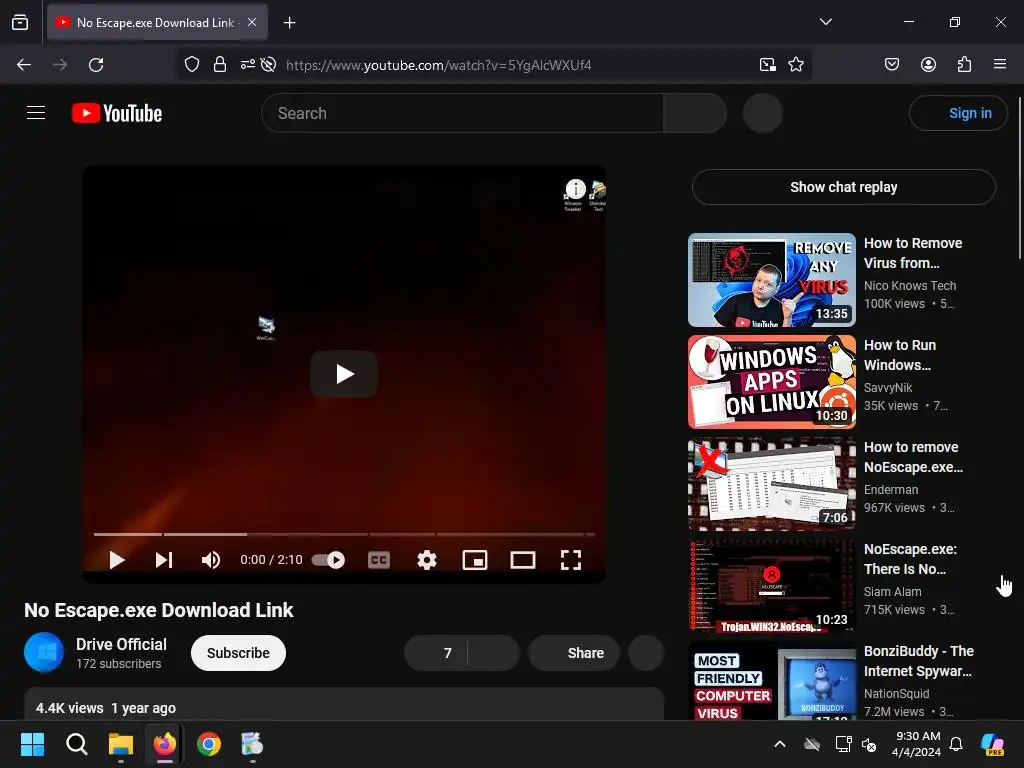Image resolution: width=1024 pixels, height=768 pixels.
Task: Enter full screen mode
Action: 571,560
